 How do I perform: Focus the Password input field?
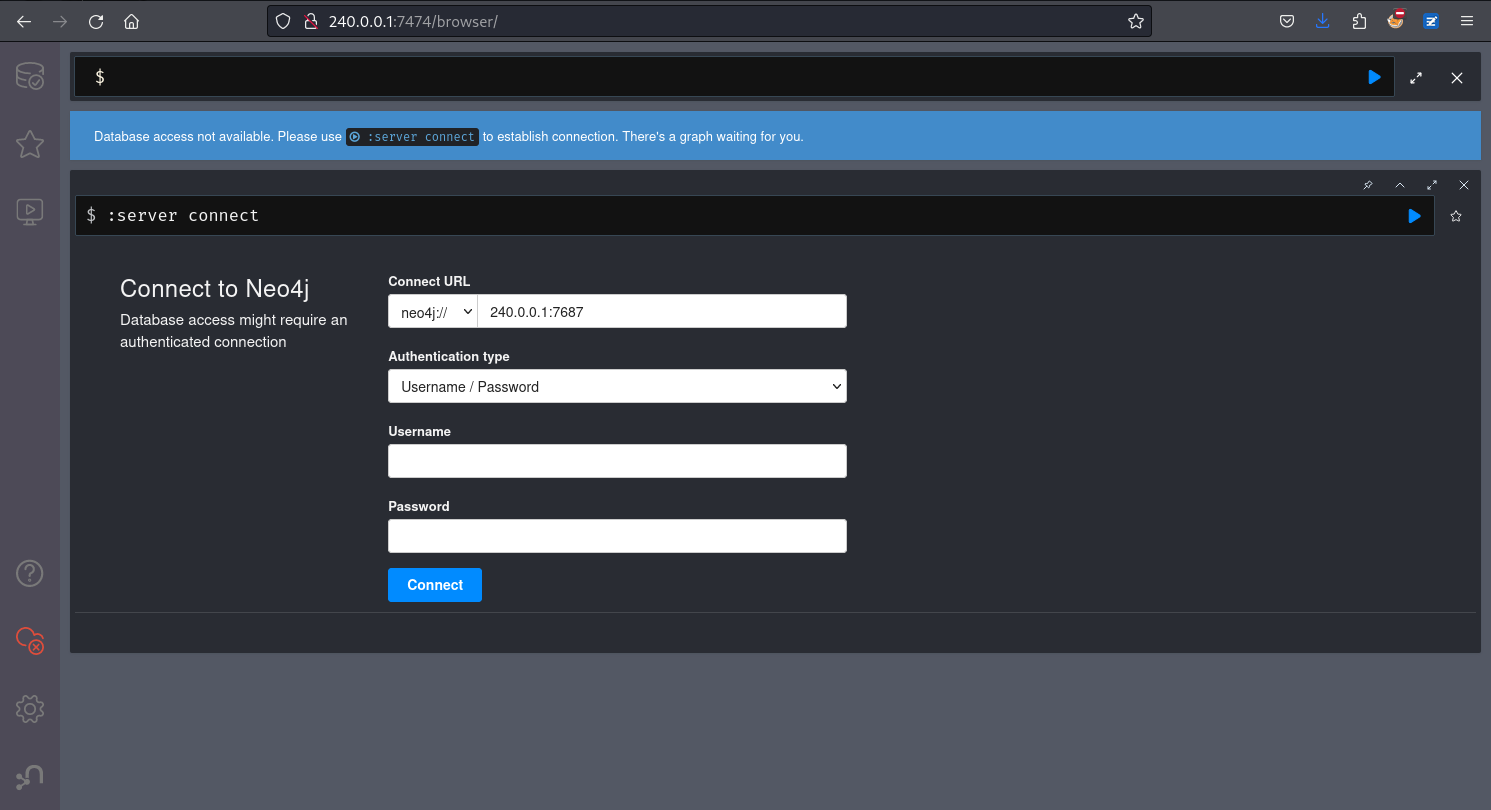[x=617, y=536]
